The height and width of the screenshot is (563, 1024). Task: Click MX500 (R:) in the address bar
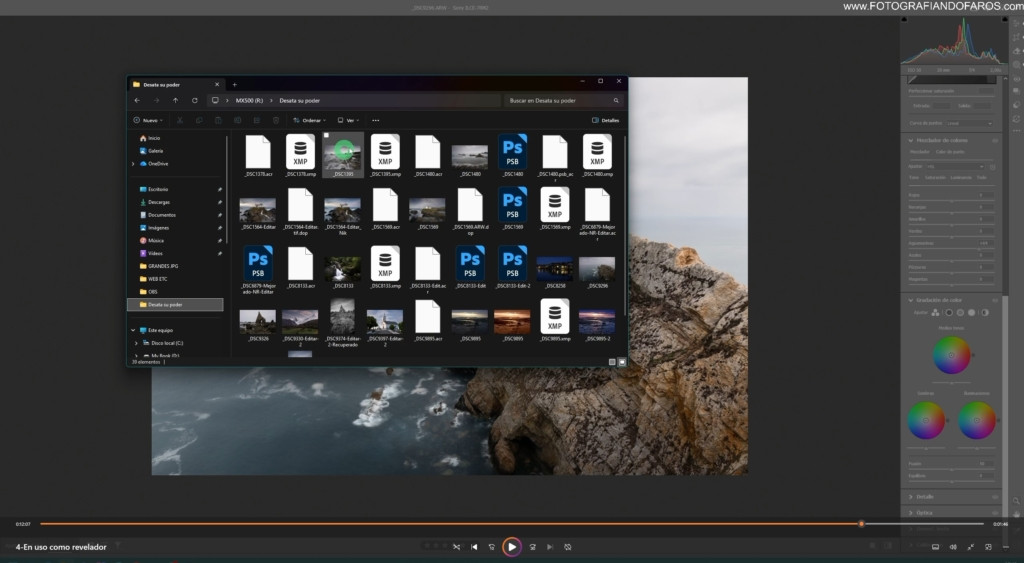249,101
